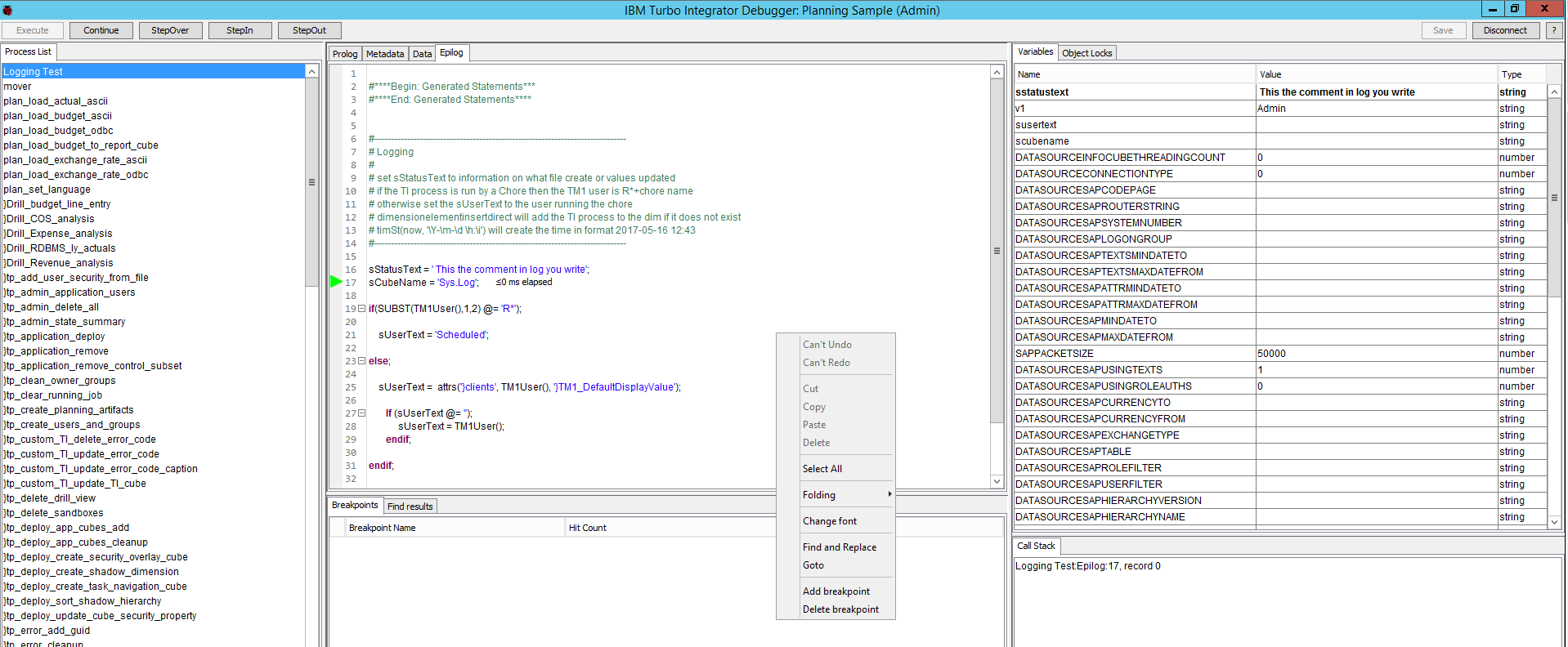Click the call stack entry Logging Test:Epilog:17
1568x647 pixels.
point(1087,566)
